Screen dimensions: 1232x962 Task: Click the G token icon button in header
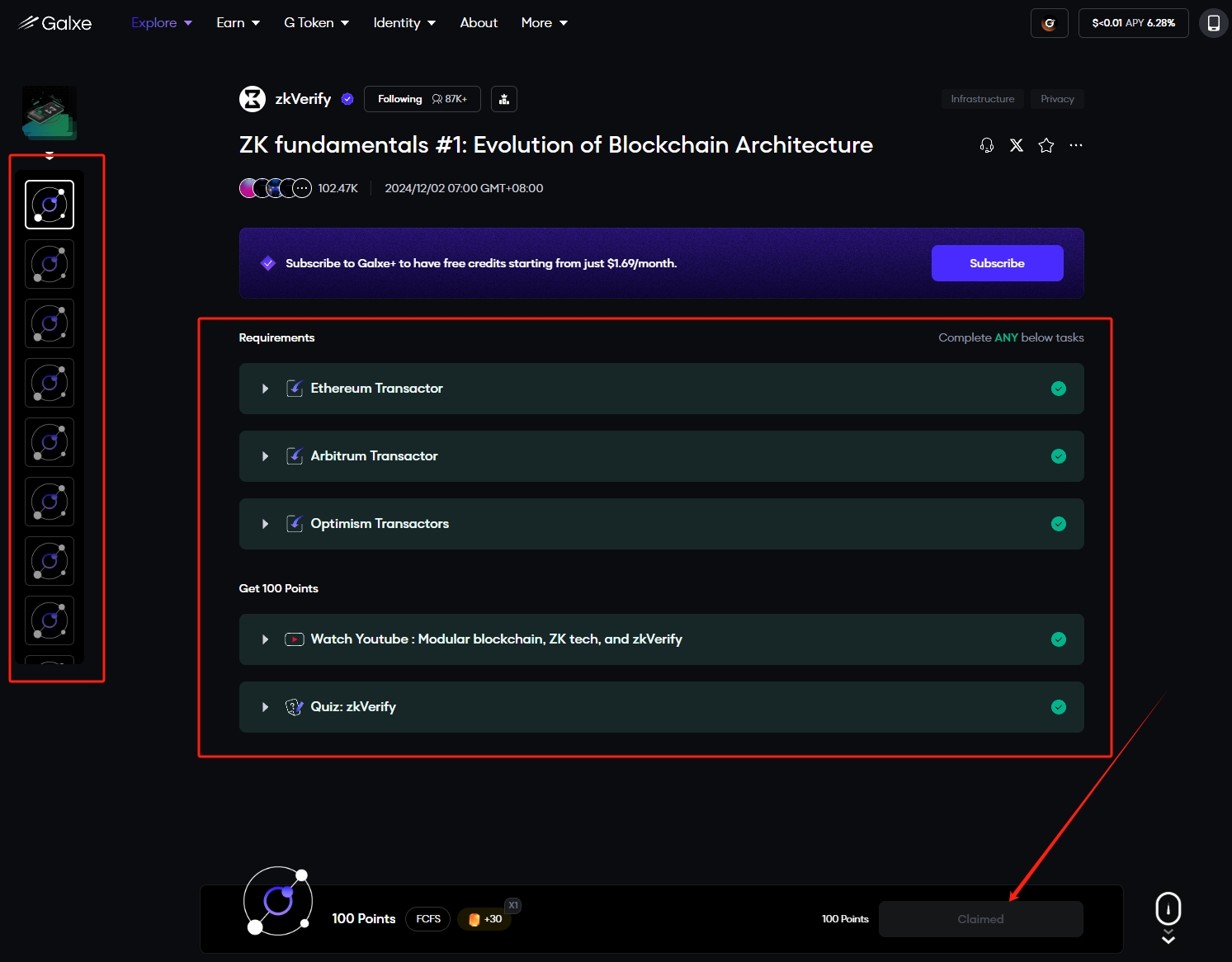[1049, 23]
